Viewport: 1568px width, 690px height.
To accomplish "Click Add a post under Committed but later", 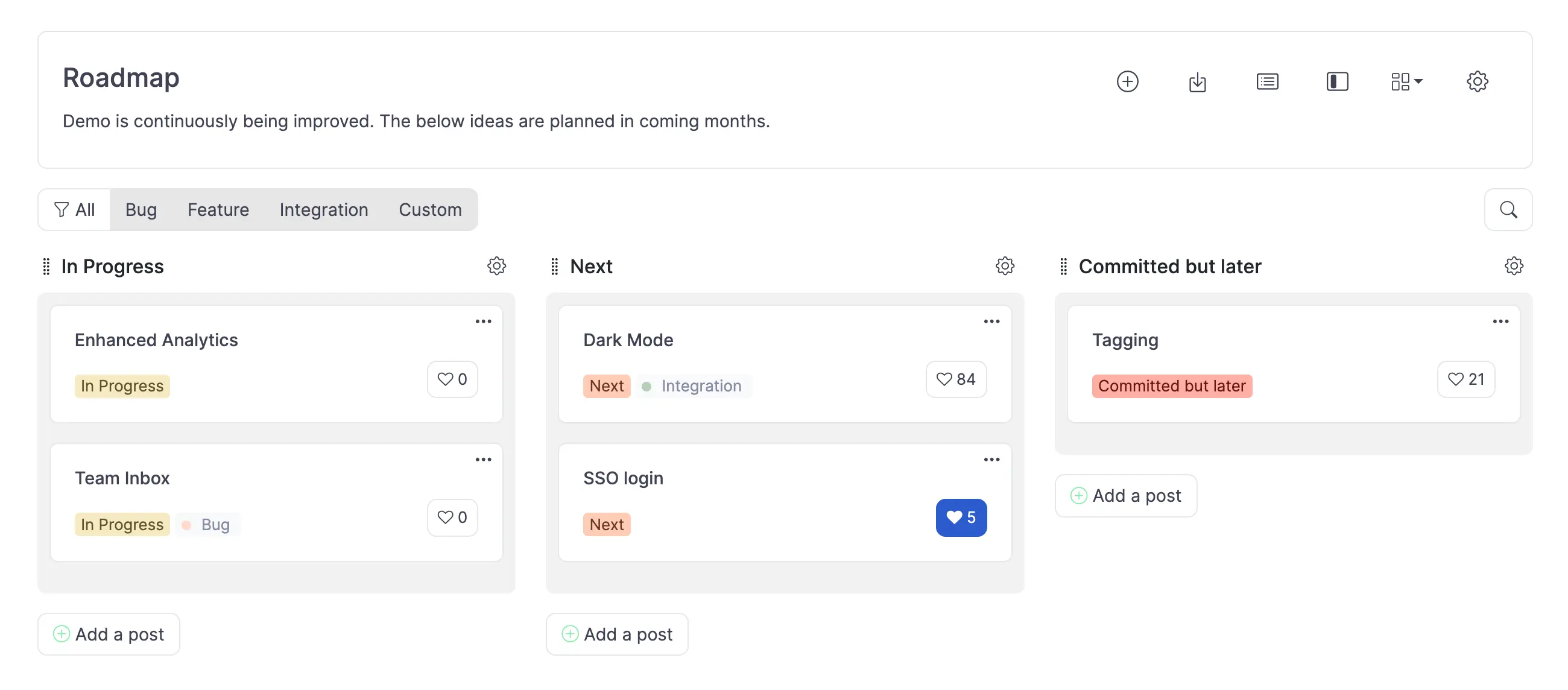I will tap(1125, 496).
